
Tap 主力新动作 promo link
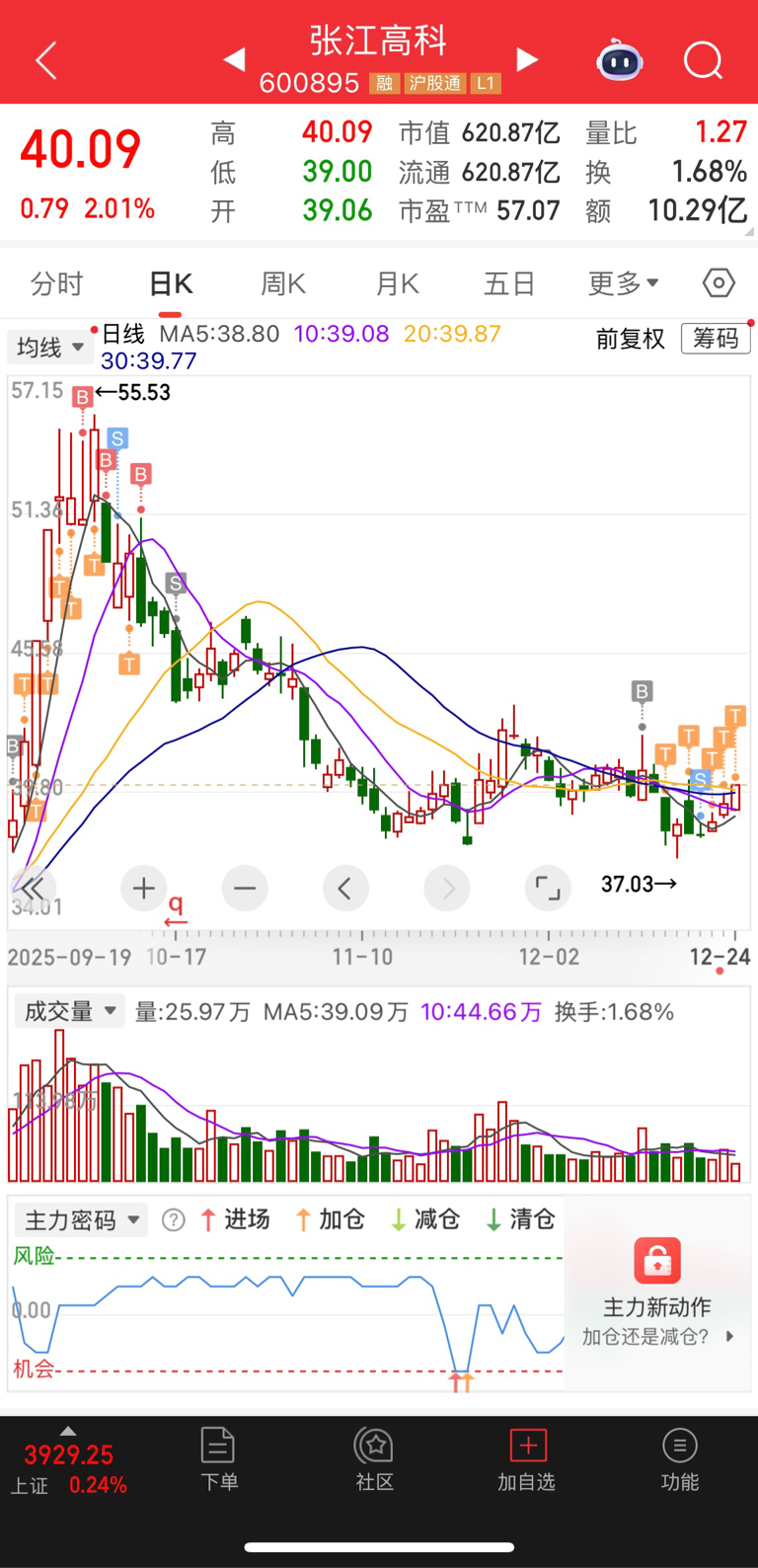click(657, 1307)
